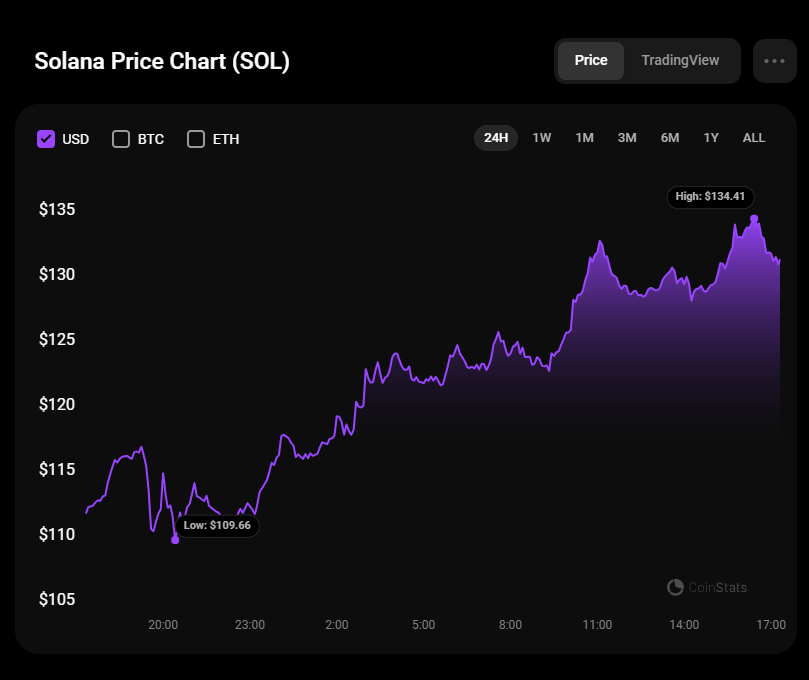Switch to the TradingView tab
This screenshot has height=680, width=809.
[x=680, y=61]
